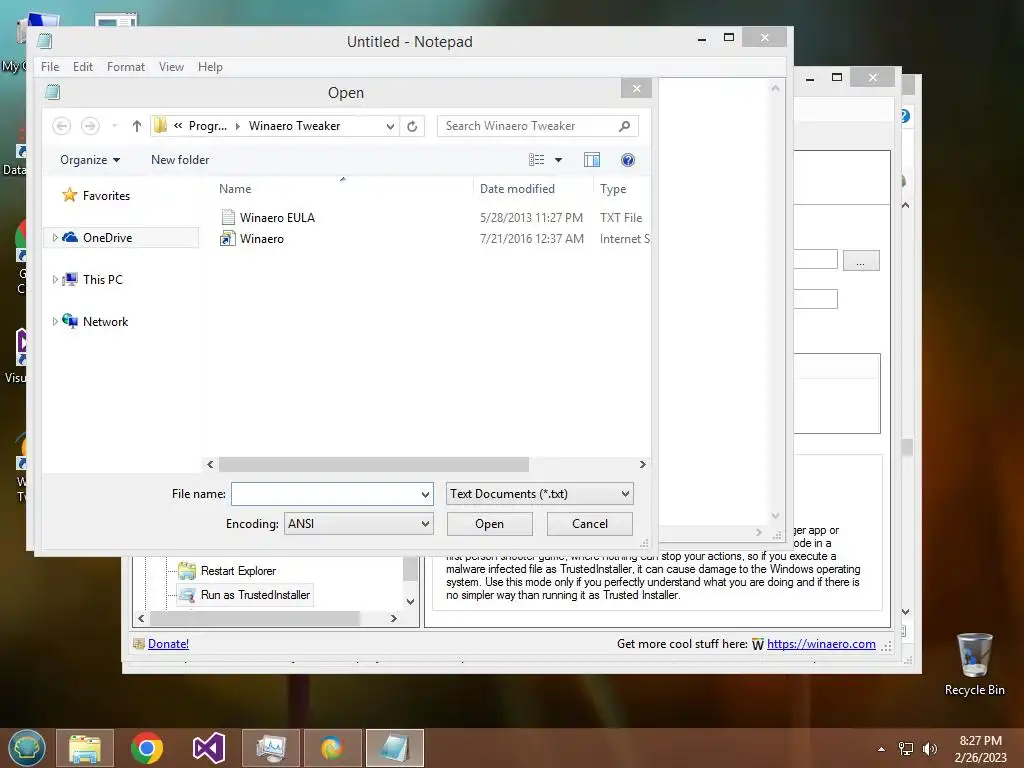The width and height of the screenshot is (1024, 768).
Task: Expand the File name combo box
Action: 425,494
